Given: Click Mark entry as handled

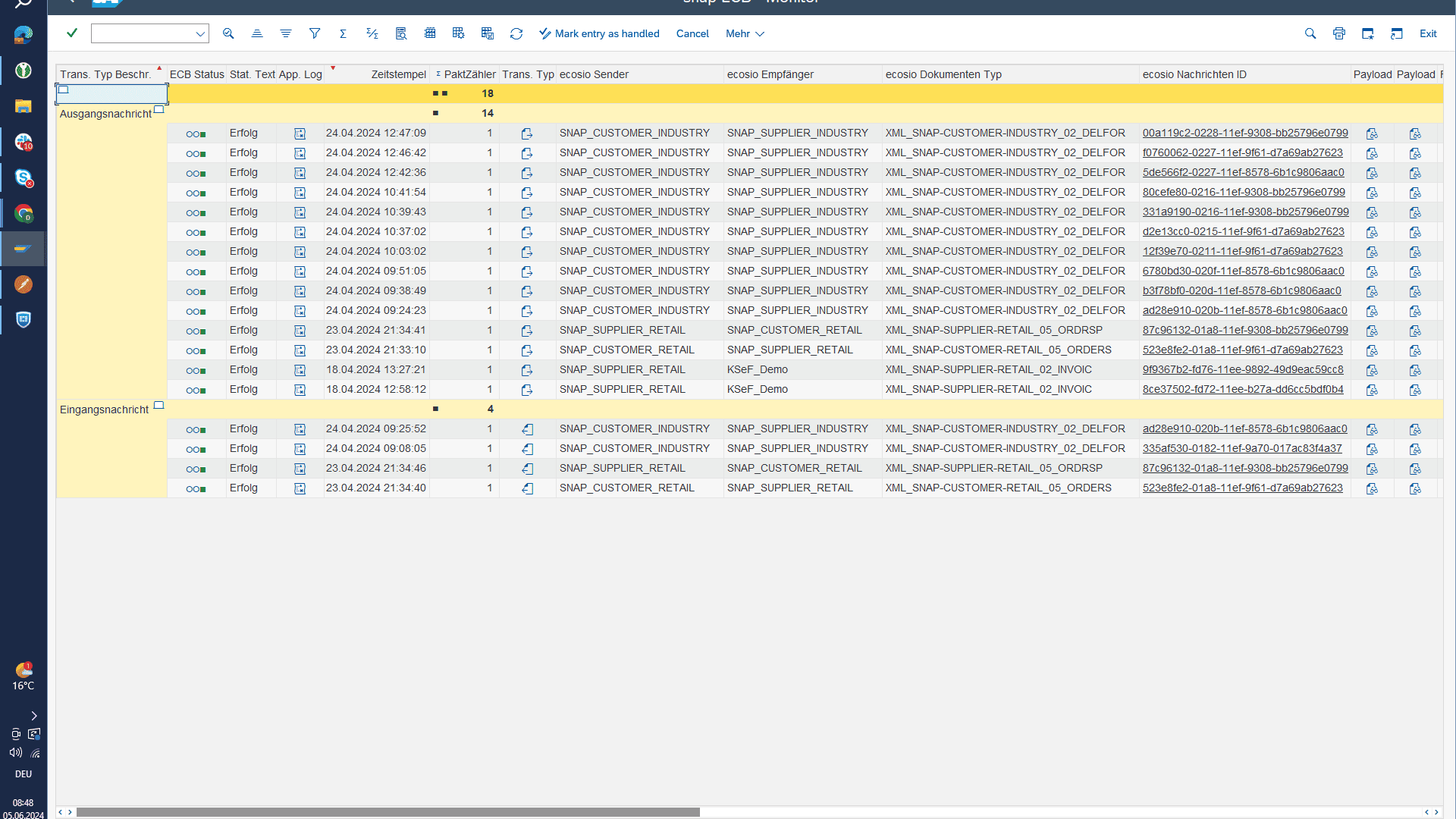Looking at the screenshot, I should click(599, 33).
